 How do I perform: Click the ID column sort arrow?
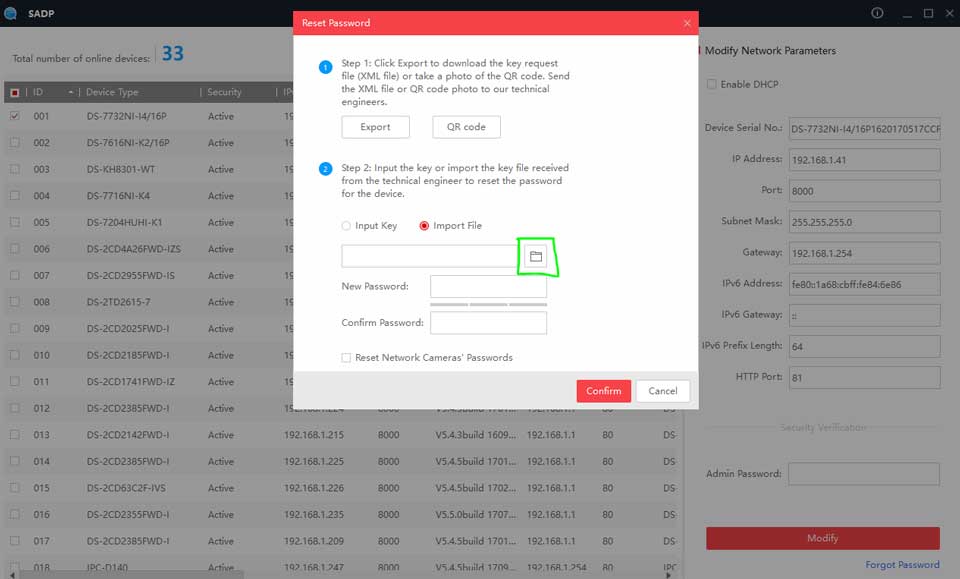click(x=71, y=92)
